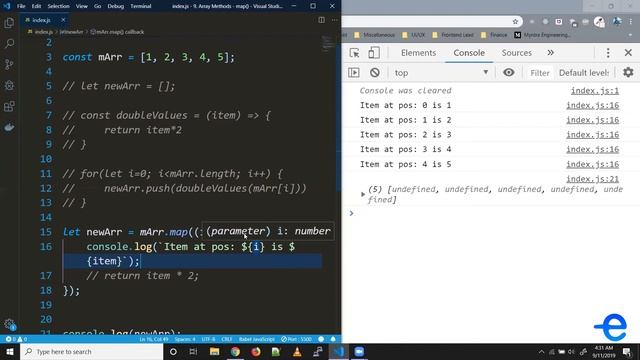Image resolution: width=640 pixels, height=360 pixels.
Task: Click 'Ln 16, Col 49' in the status bar
Action: pos(153,339)
